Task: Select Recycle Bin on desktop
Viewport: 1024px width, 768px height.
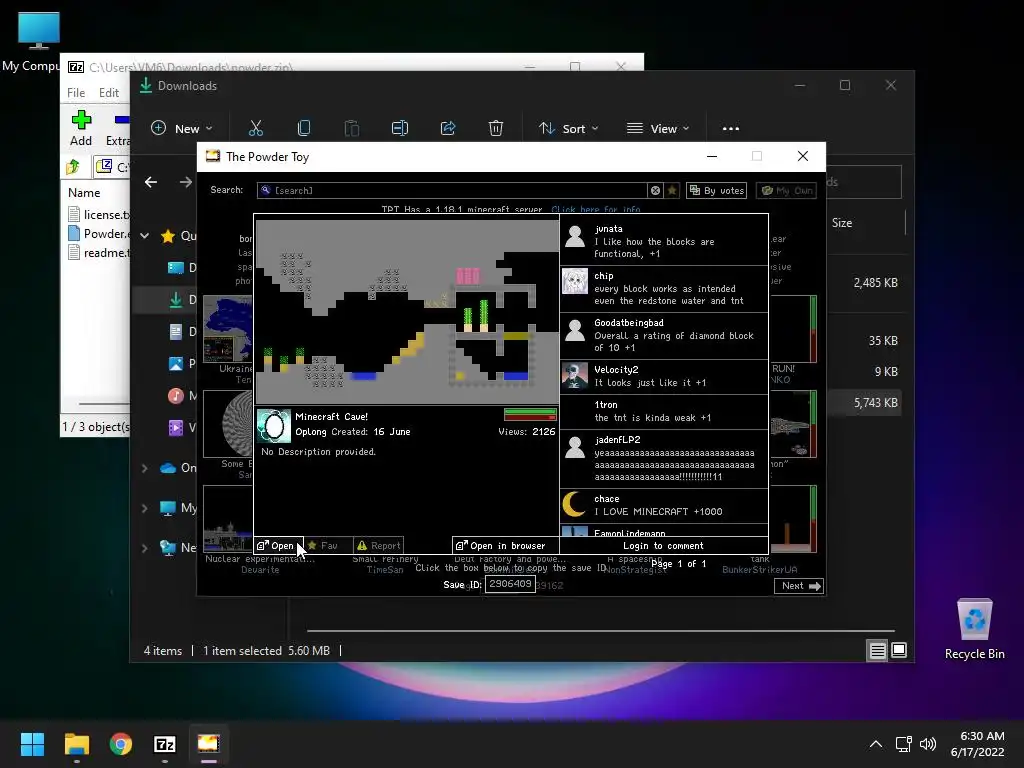Action: (x=974, y=630)
